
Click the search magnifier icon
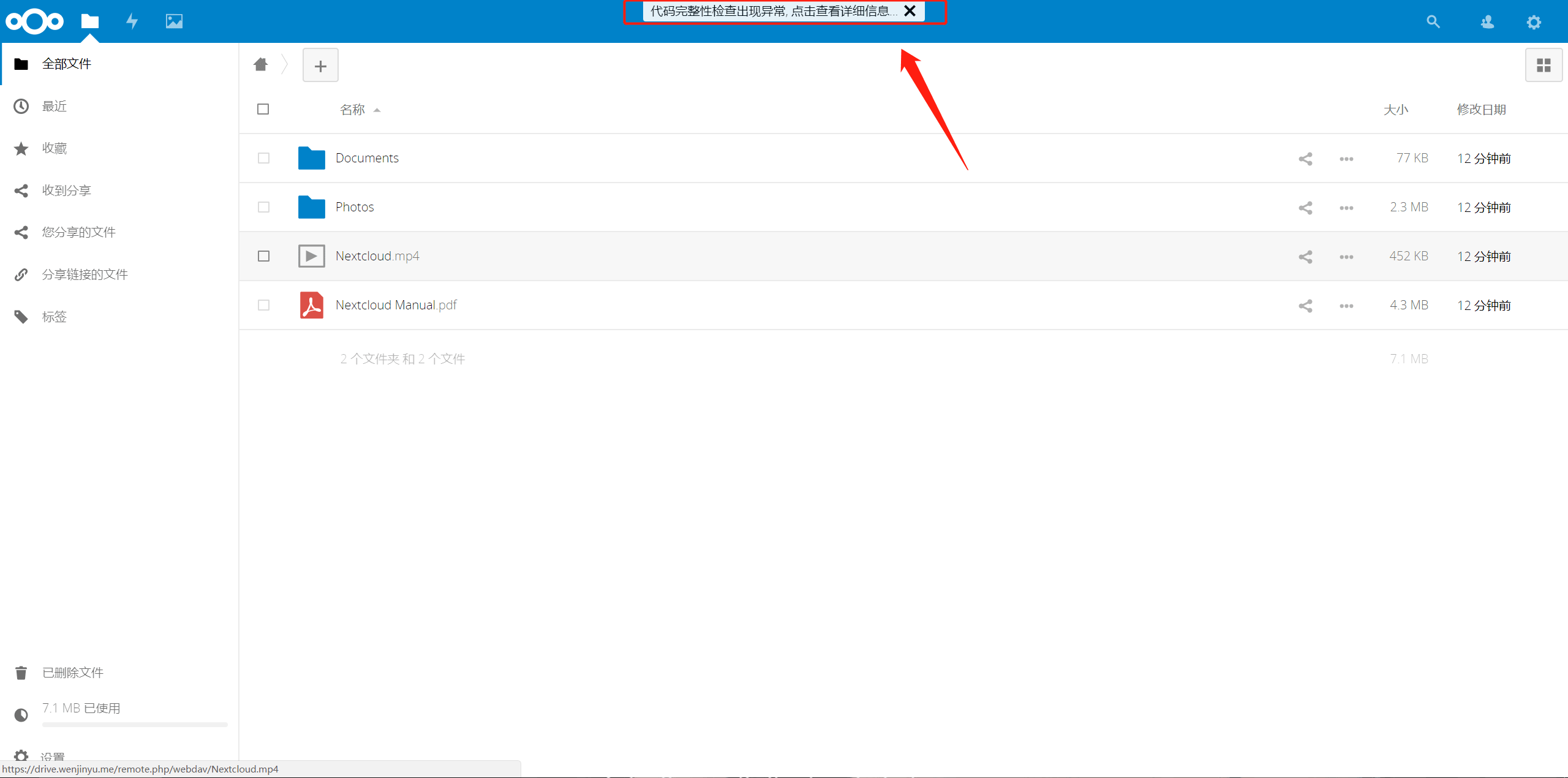coord(1433,22)
